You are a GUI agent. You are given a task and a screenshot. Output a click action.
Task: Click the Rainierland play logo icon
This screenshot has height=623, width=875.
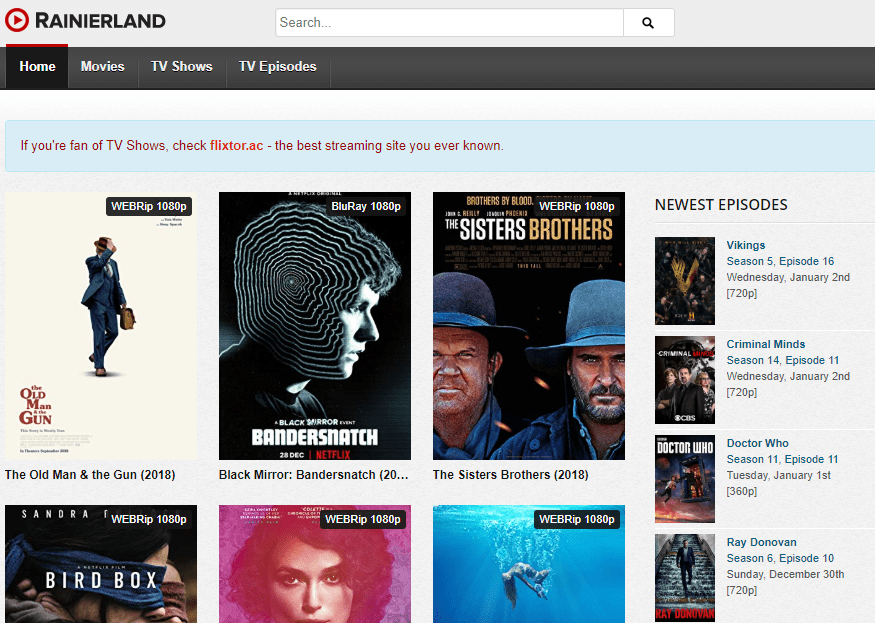[17, 21]
